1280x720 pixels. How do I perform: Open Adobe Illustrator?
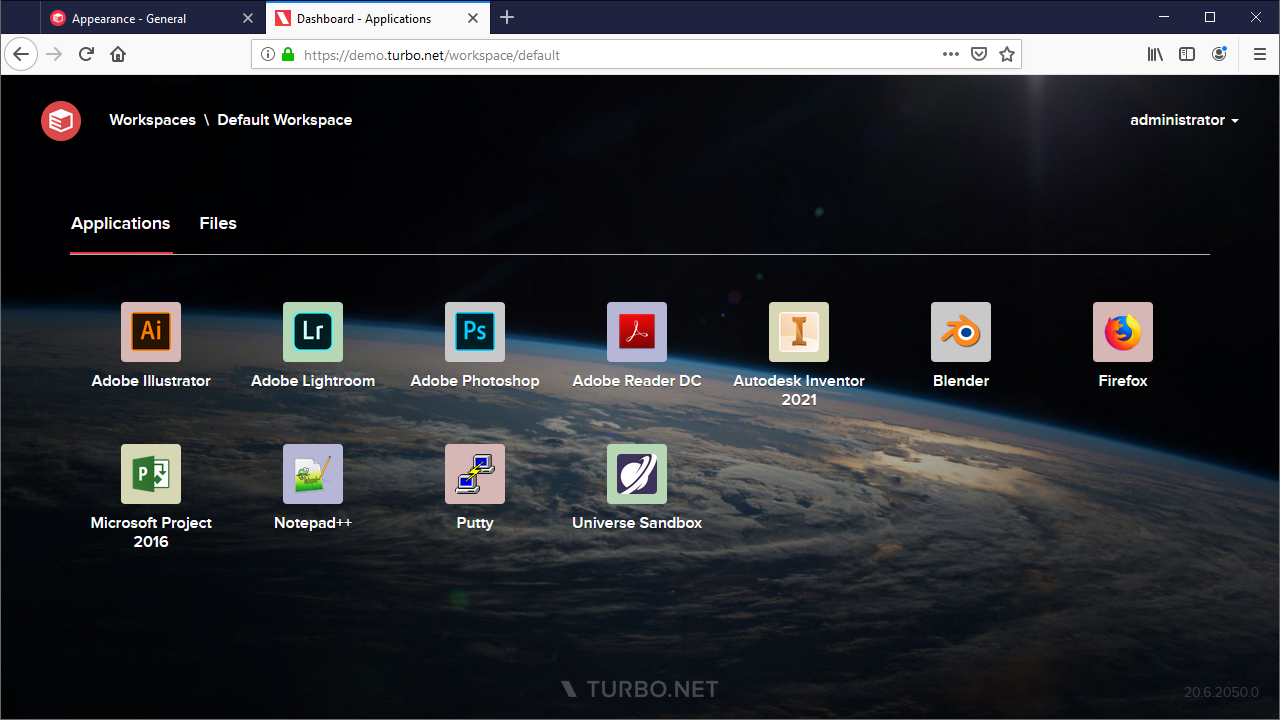pos(151,331)
